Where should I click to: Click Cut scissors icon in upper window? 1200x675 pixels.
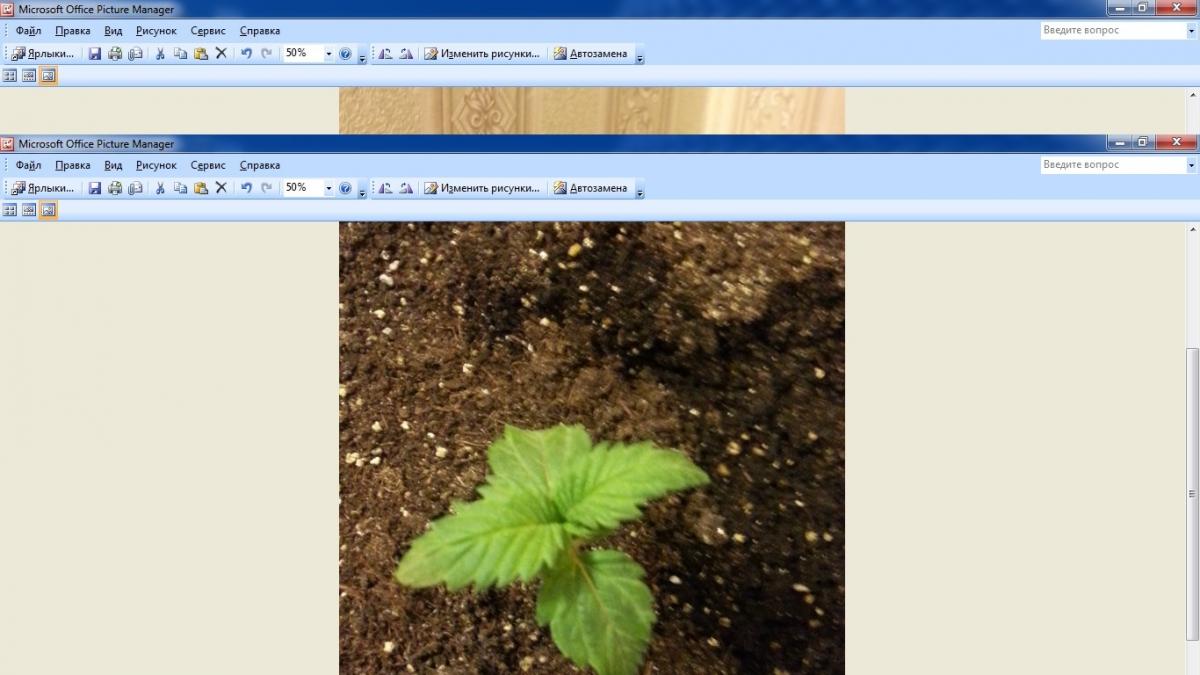tap(160, 54)
